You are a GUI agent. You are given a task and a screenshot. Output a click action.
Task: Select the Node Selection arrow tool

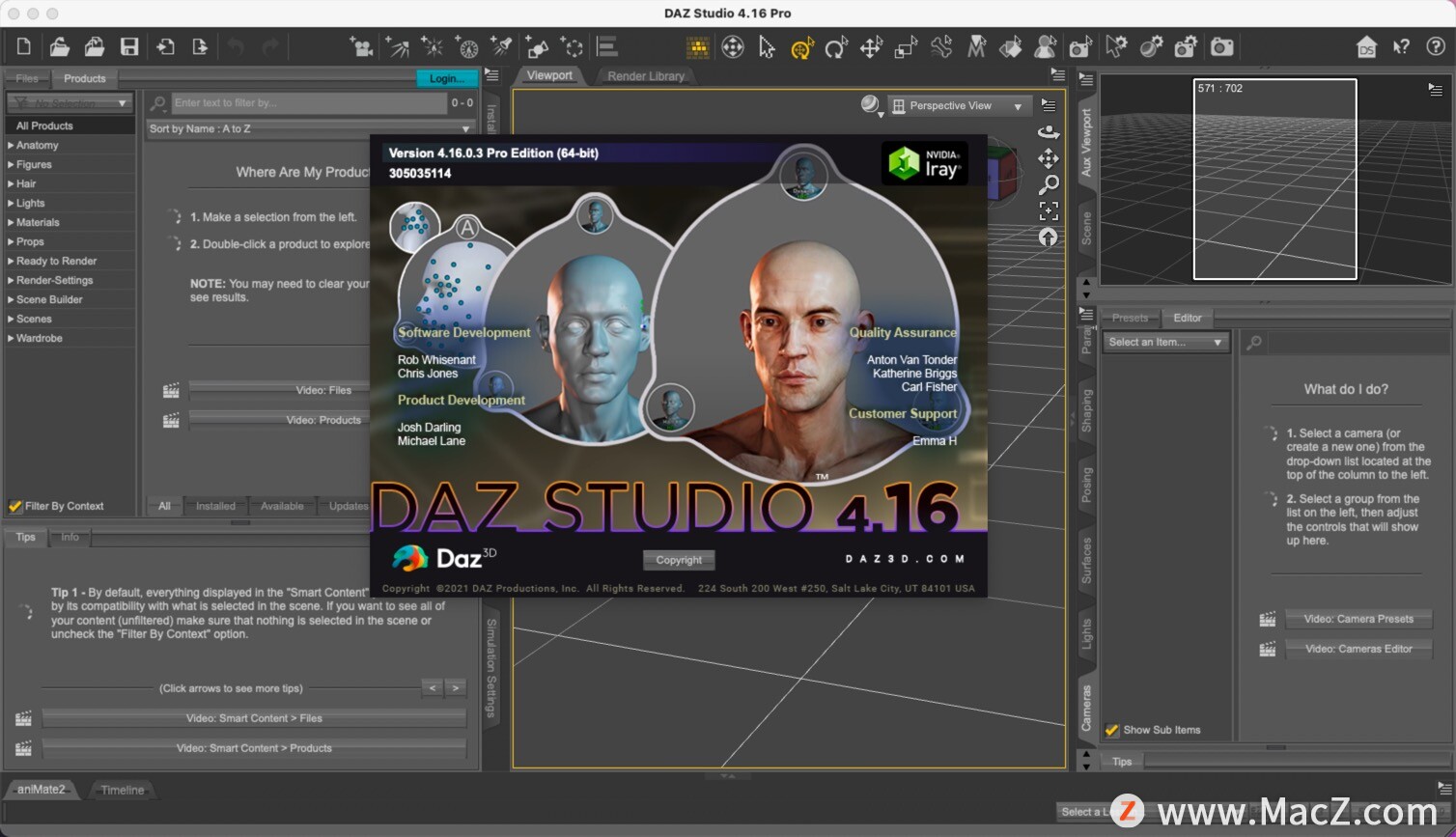pos(767,46)
